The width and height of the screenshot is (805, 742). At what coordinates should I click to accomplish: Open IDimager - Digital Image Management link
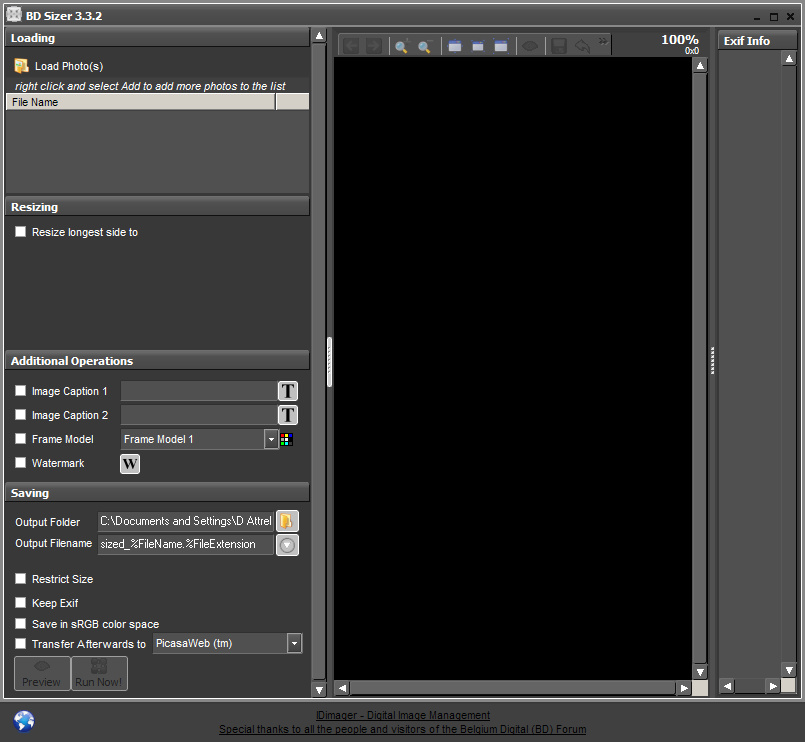point(403,715)
